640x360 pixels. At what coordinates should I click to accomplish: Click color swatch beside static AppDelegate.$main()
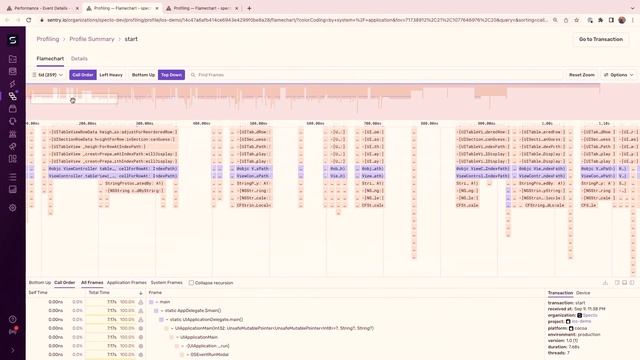click(156, 311)
